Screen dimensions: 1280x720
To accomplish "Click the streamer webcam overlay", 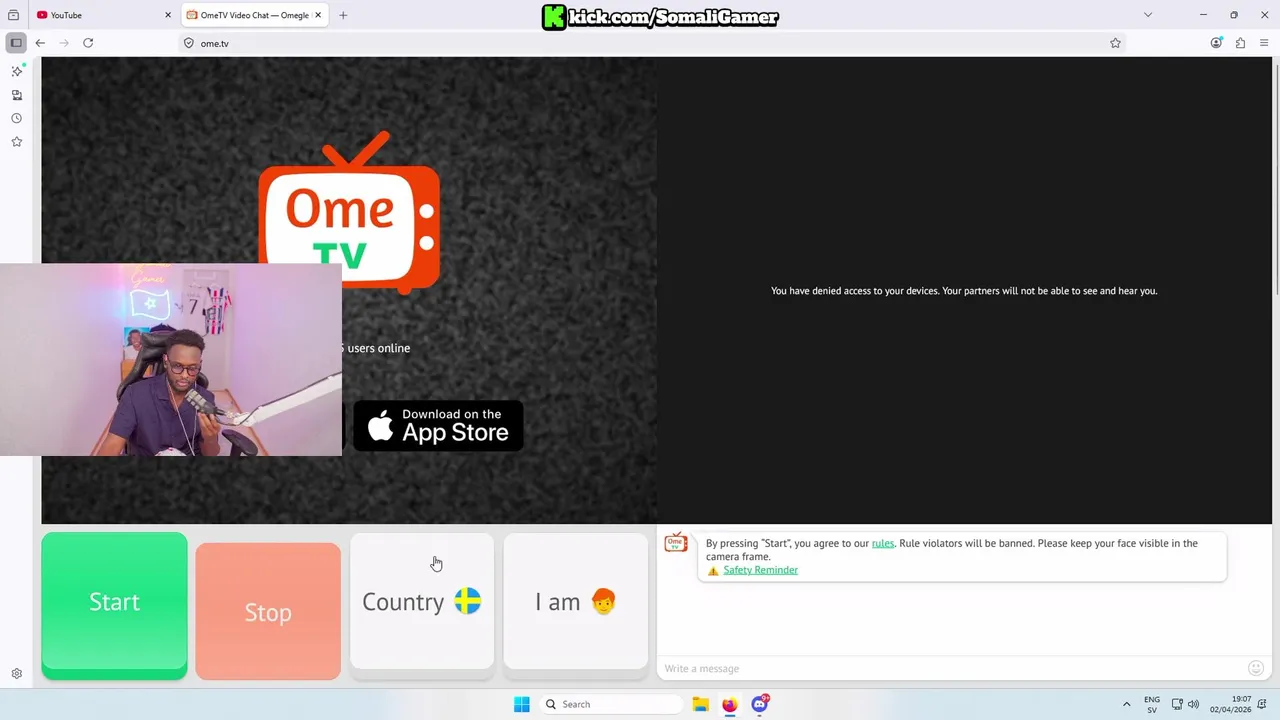I will click(x=171, y=360).
